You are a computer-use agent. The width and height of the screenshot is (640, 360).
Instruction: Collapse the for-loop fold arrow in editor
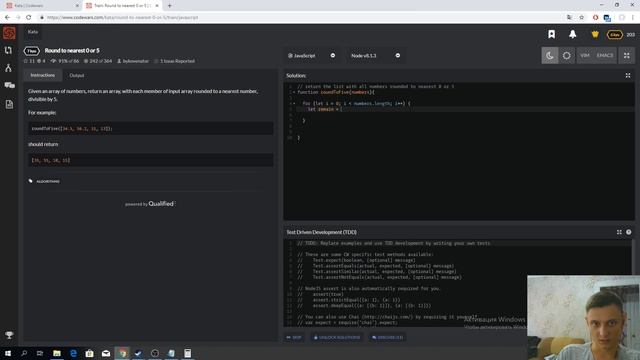pyautogui.click(x=294, y=104)
